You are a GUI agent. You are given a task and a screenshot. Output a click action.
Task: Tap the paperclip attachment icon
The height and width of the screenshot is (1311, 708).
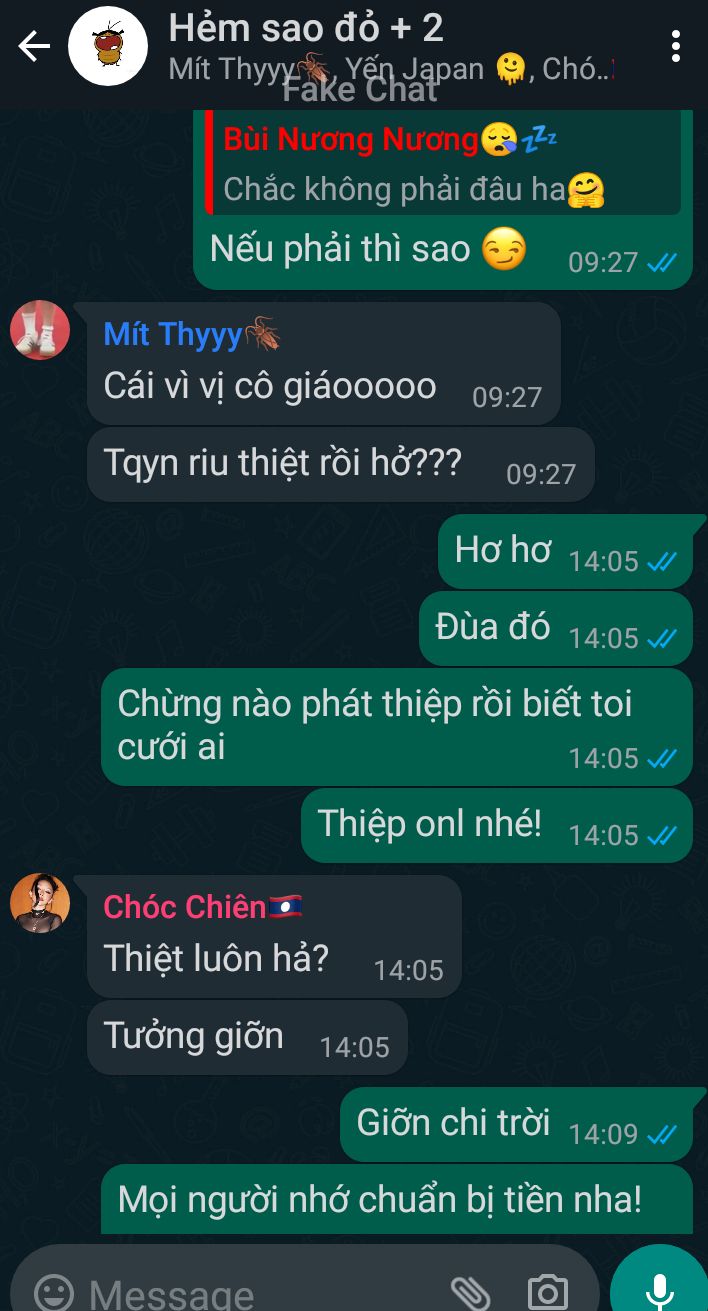tap(468, 1292)
